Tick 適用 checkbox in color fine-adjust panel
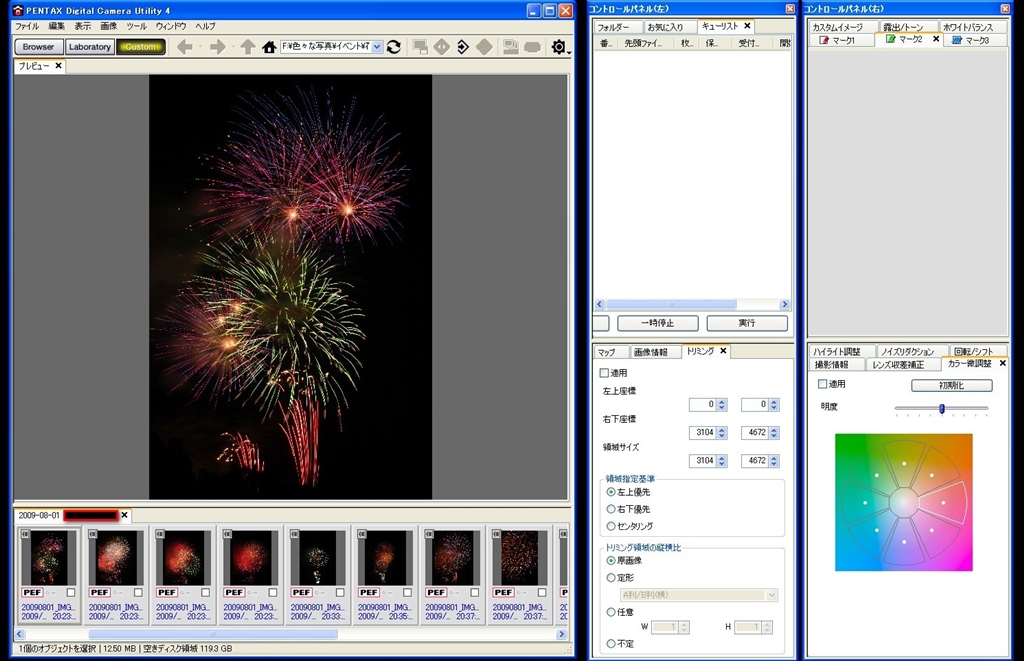Screen dimensions: 1024x661 [x=823, y=384]
